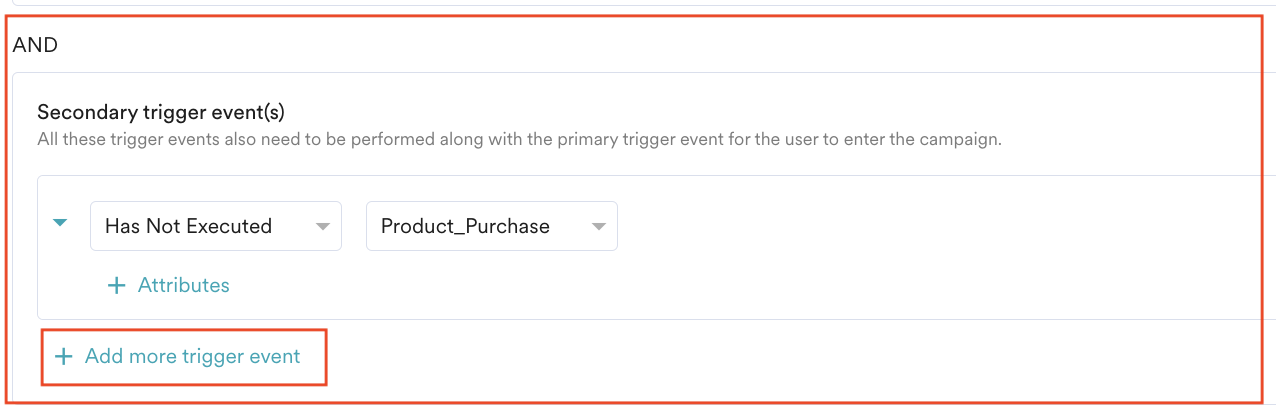Click the Attributes link
1276x408 pixels.
click(183, 285)
